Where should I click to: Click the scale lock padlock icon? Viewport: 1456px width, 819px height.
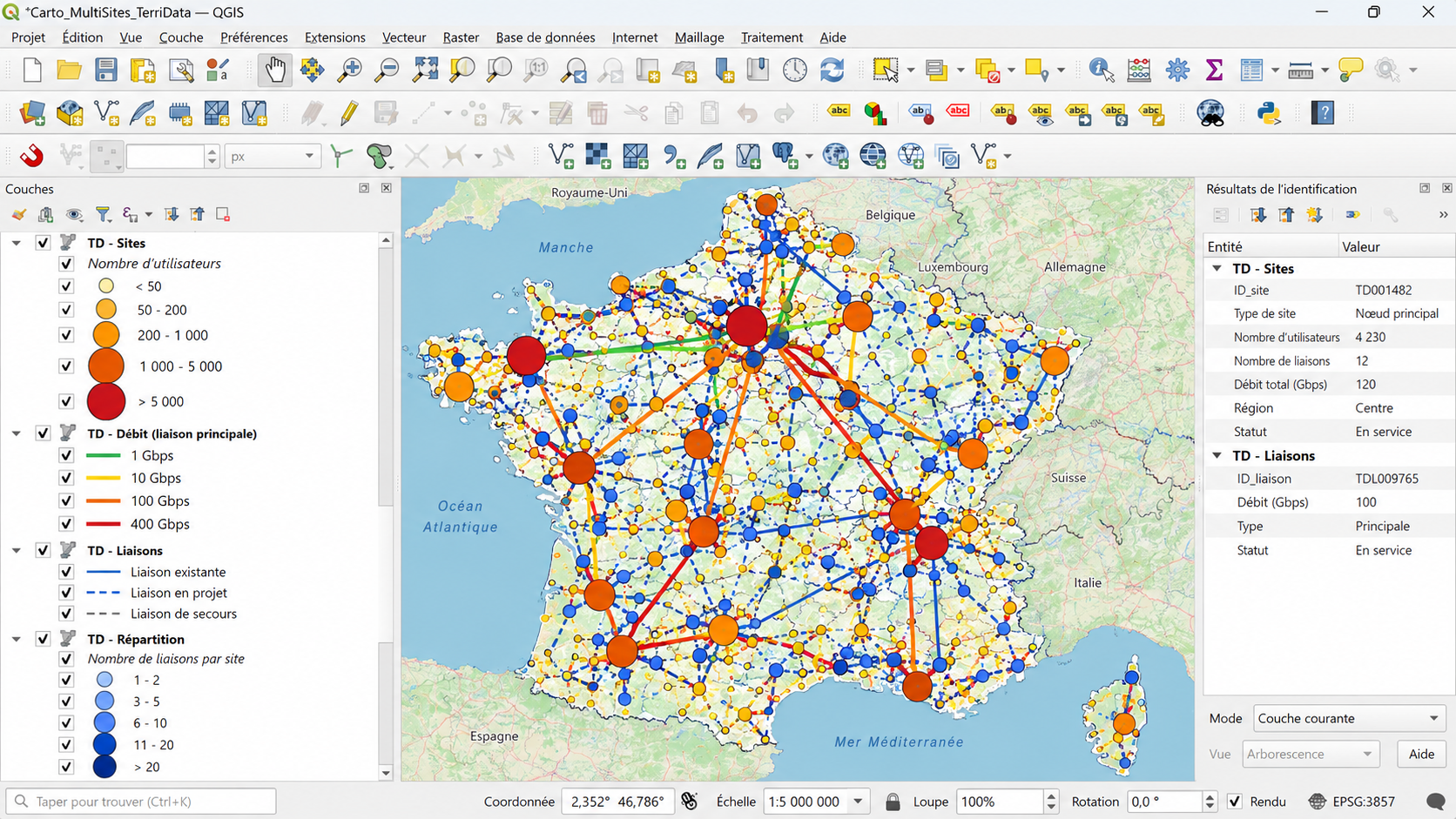pos(893,802)
